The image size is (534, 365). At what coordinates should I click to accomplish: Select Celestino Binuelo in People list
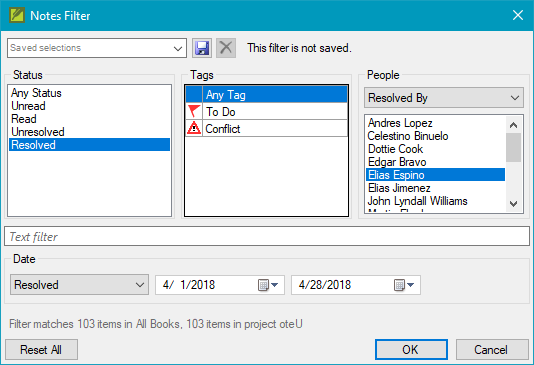click(435, 136)
